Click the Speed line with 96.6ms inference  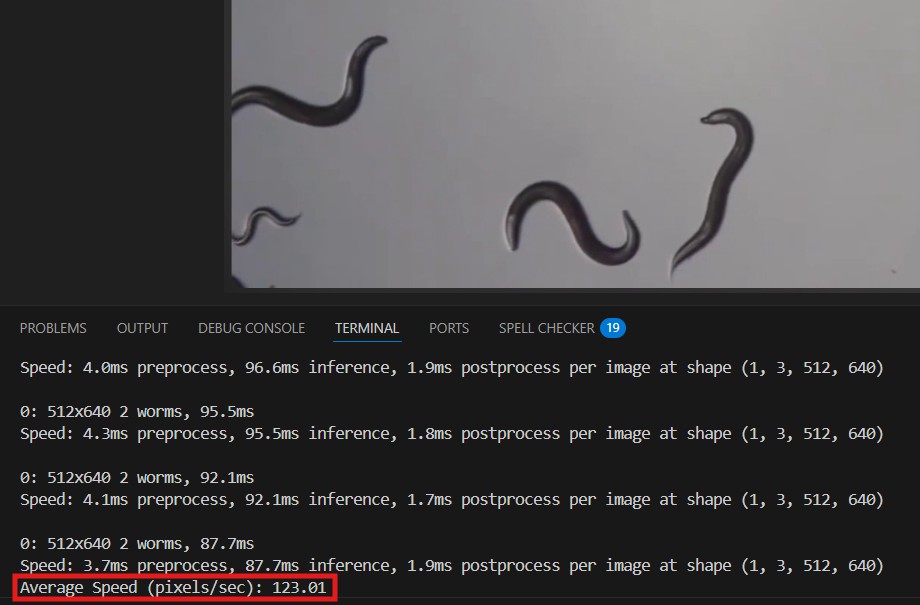(x=451, y=368)
